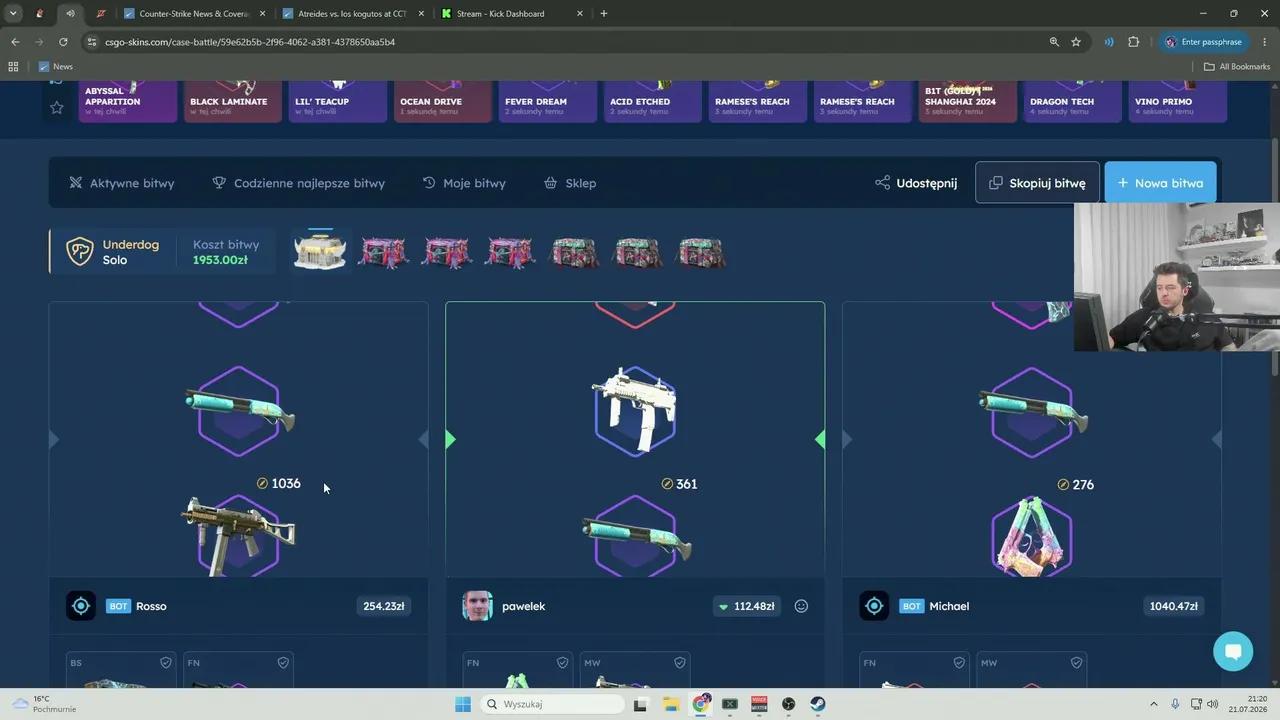Click the Chrome extensions puzzle icon

click(1133, 42)
